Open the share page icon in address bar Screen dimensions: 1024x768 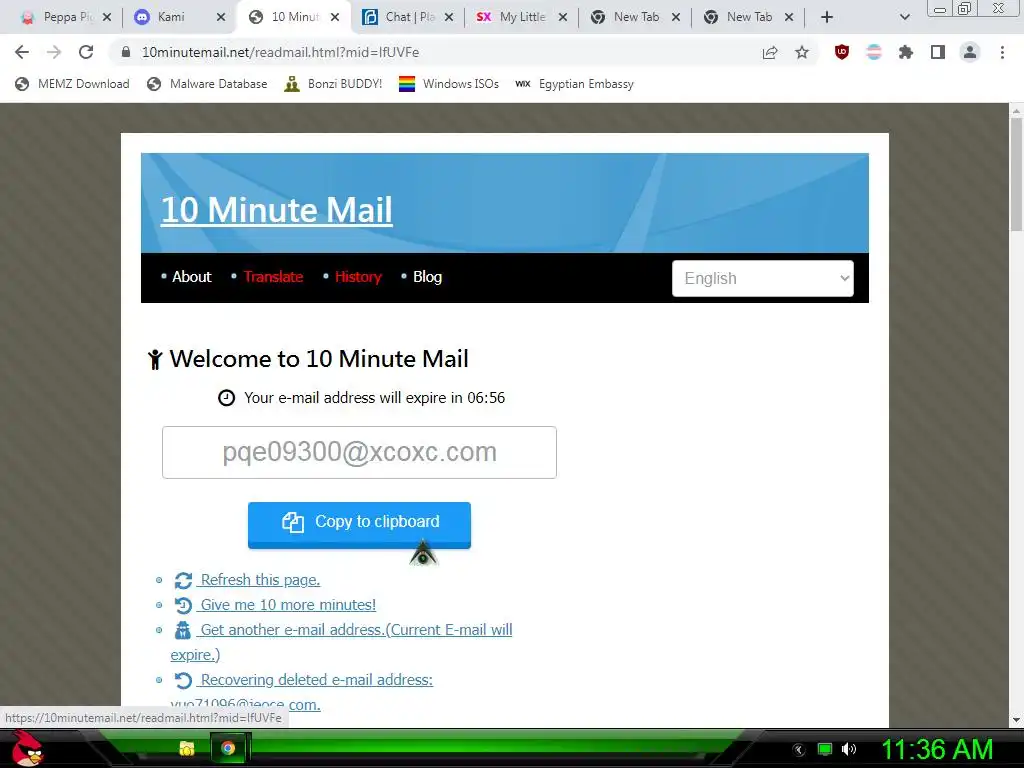pos(770,52)
